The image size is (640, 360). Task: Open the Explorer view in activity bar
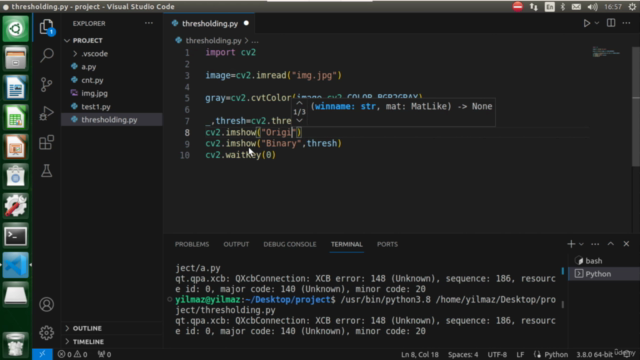pyautogui.click(x=47, y=27)
